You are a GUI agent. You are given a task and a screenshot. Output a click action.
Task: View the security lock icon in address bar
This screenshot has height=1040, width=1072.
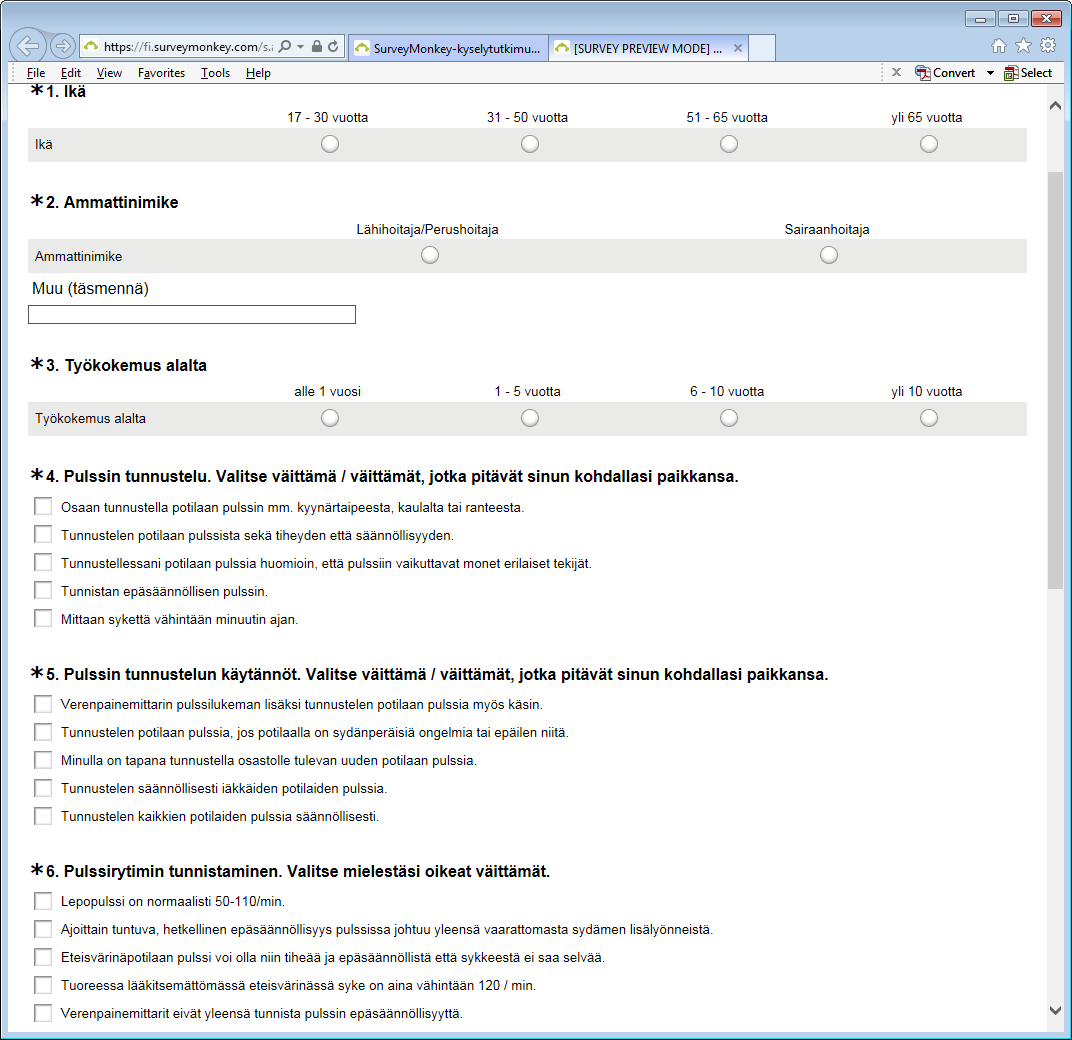[x=317, y=46]
